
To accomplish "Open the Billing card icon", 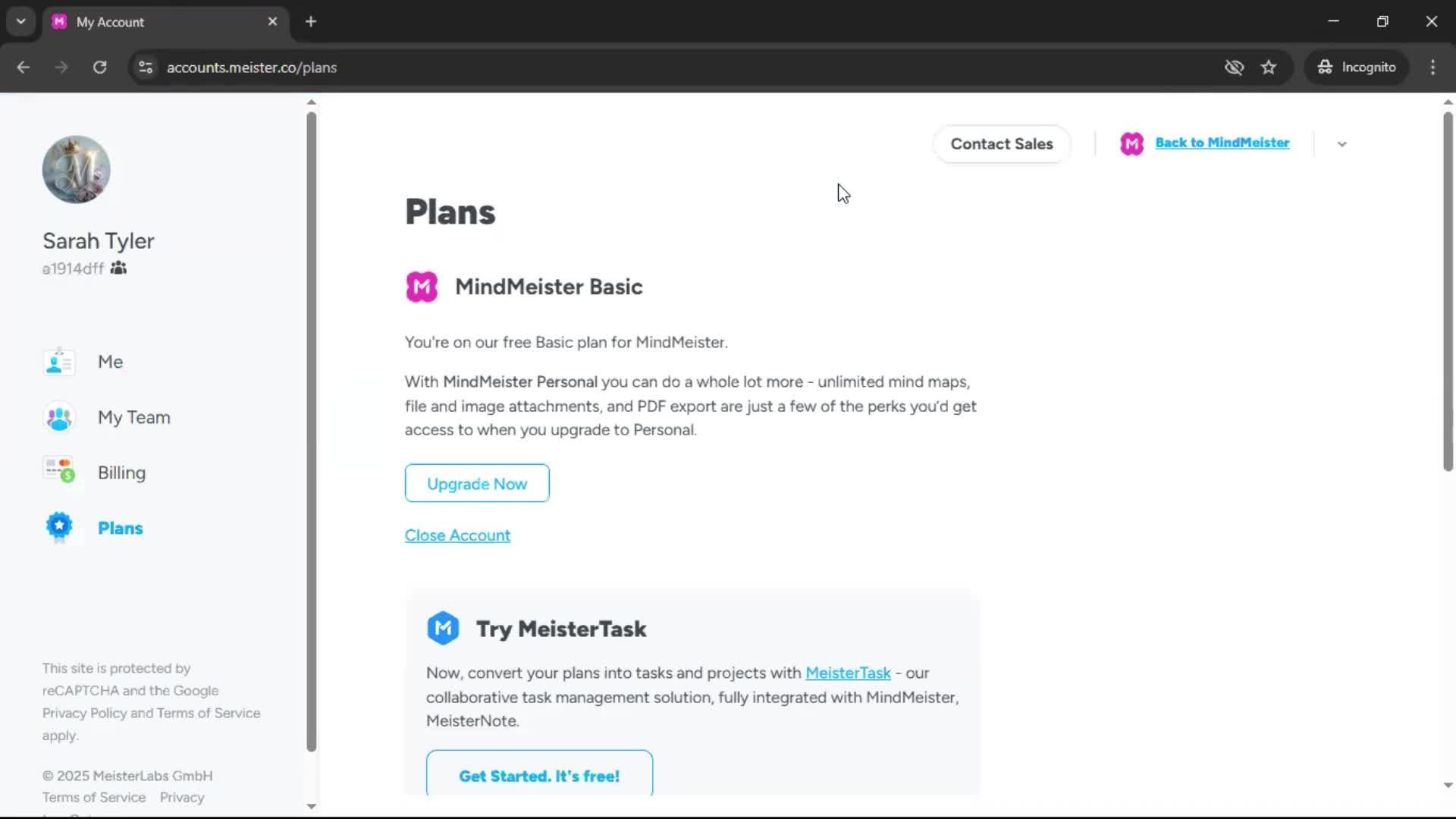I will 59,472.
